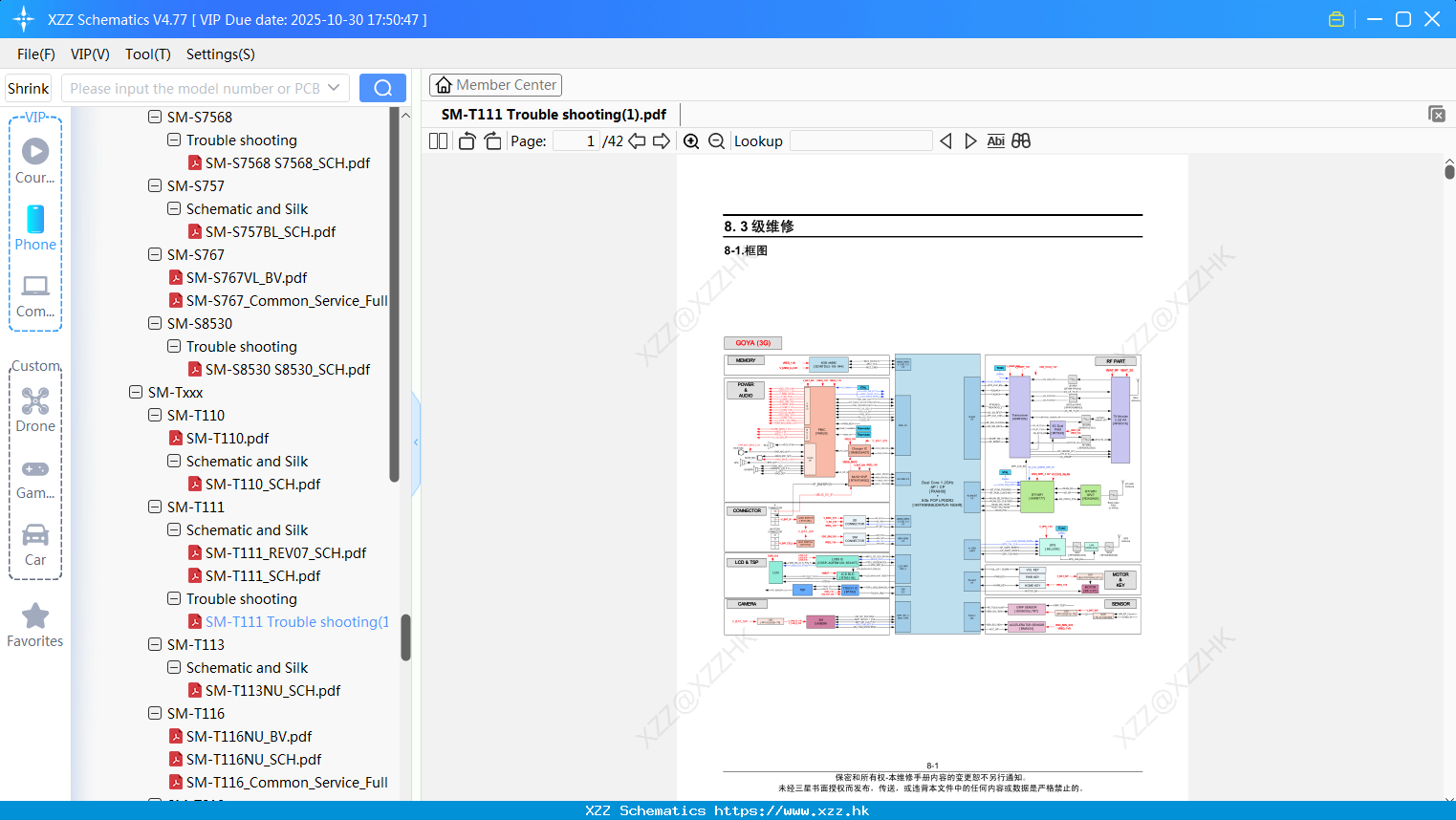1456x820 pixels.
Task: Click the binoculars search icon
Action: tap(1021, 141)
